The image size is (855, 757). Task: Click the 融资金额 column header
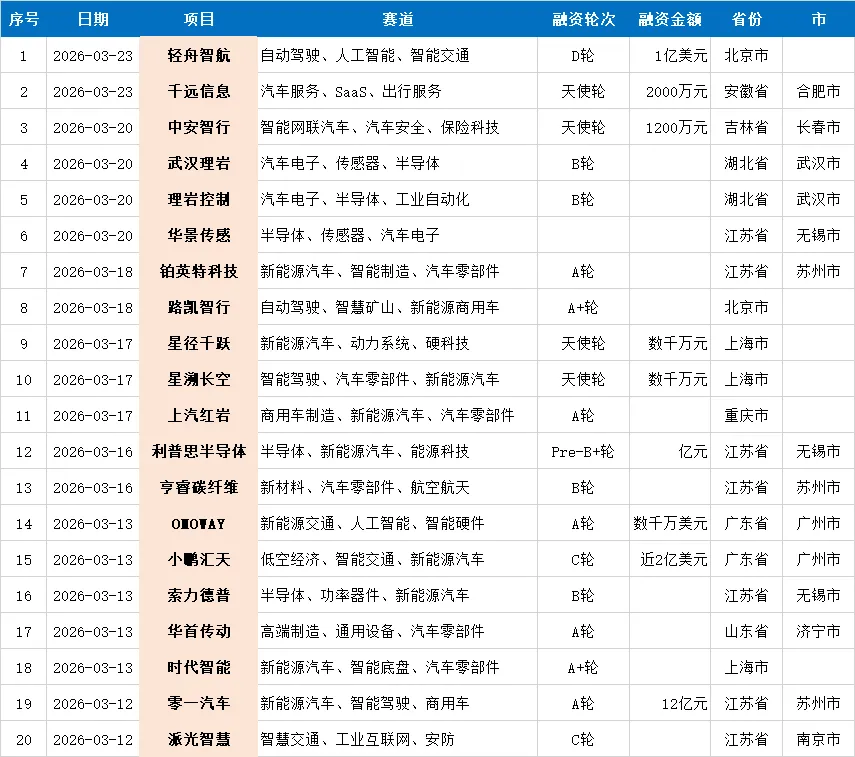(670, 19)
